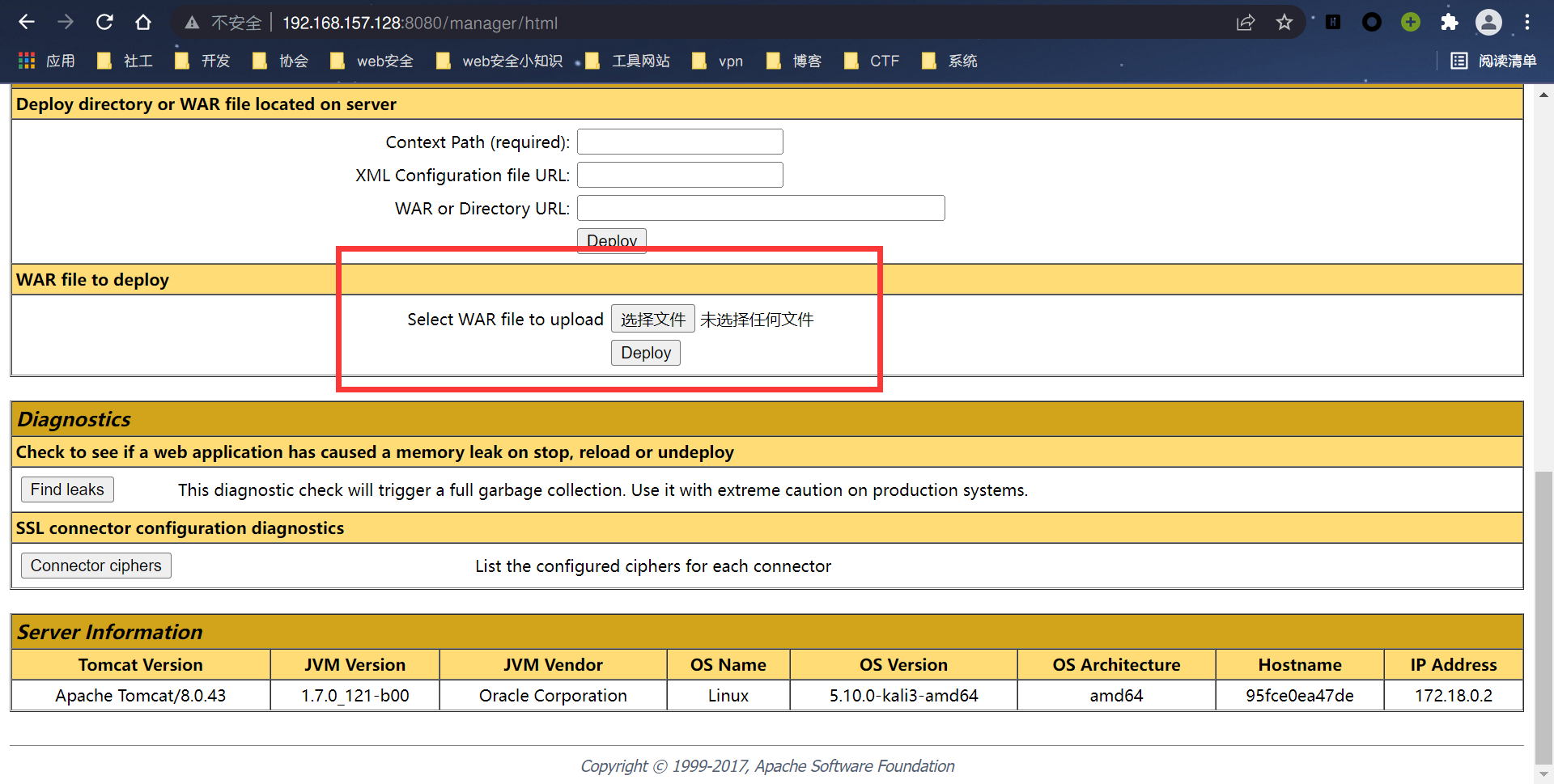This screenshot has width=1554, height=784.
Task: Click the 未选择任何文件 file status text
Action: point(757,320)
